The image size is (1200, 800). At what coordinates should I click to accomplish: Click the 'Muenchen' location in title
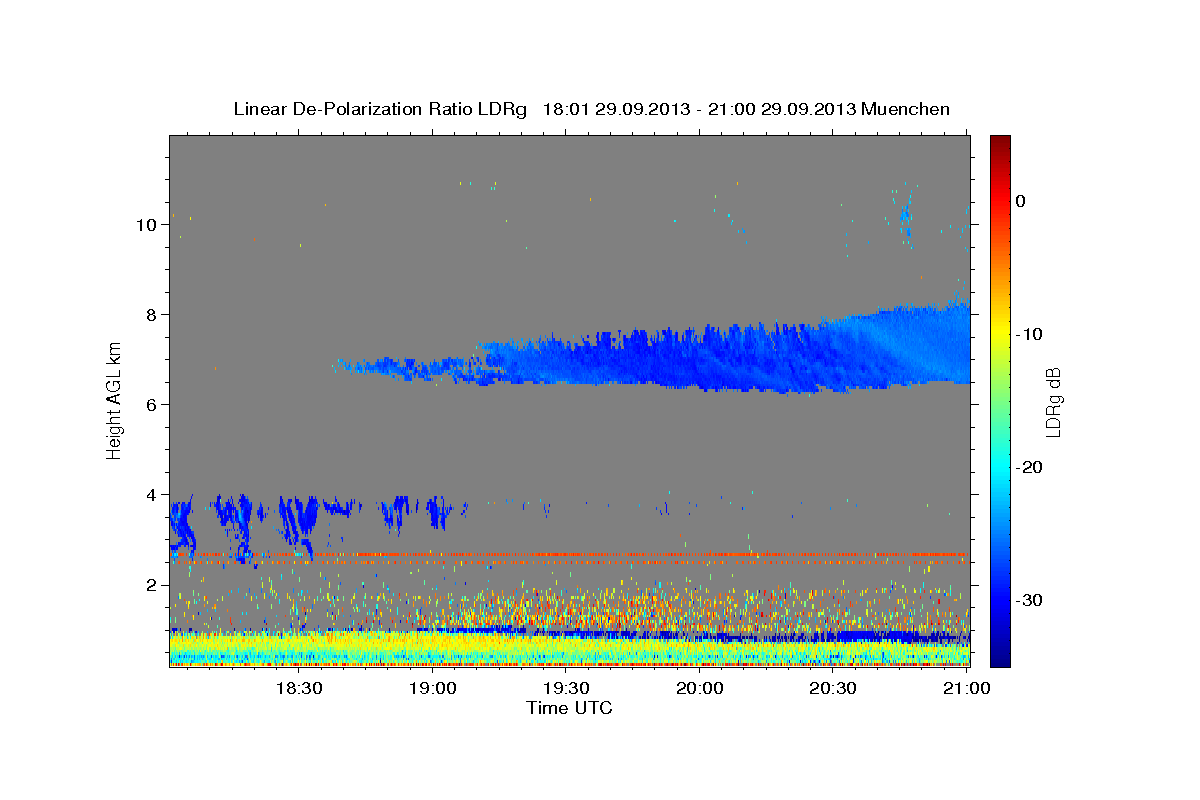click(x=907, y=109)
